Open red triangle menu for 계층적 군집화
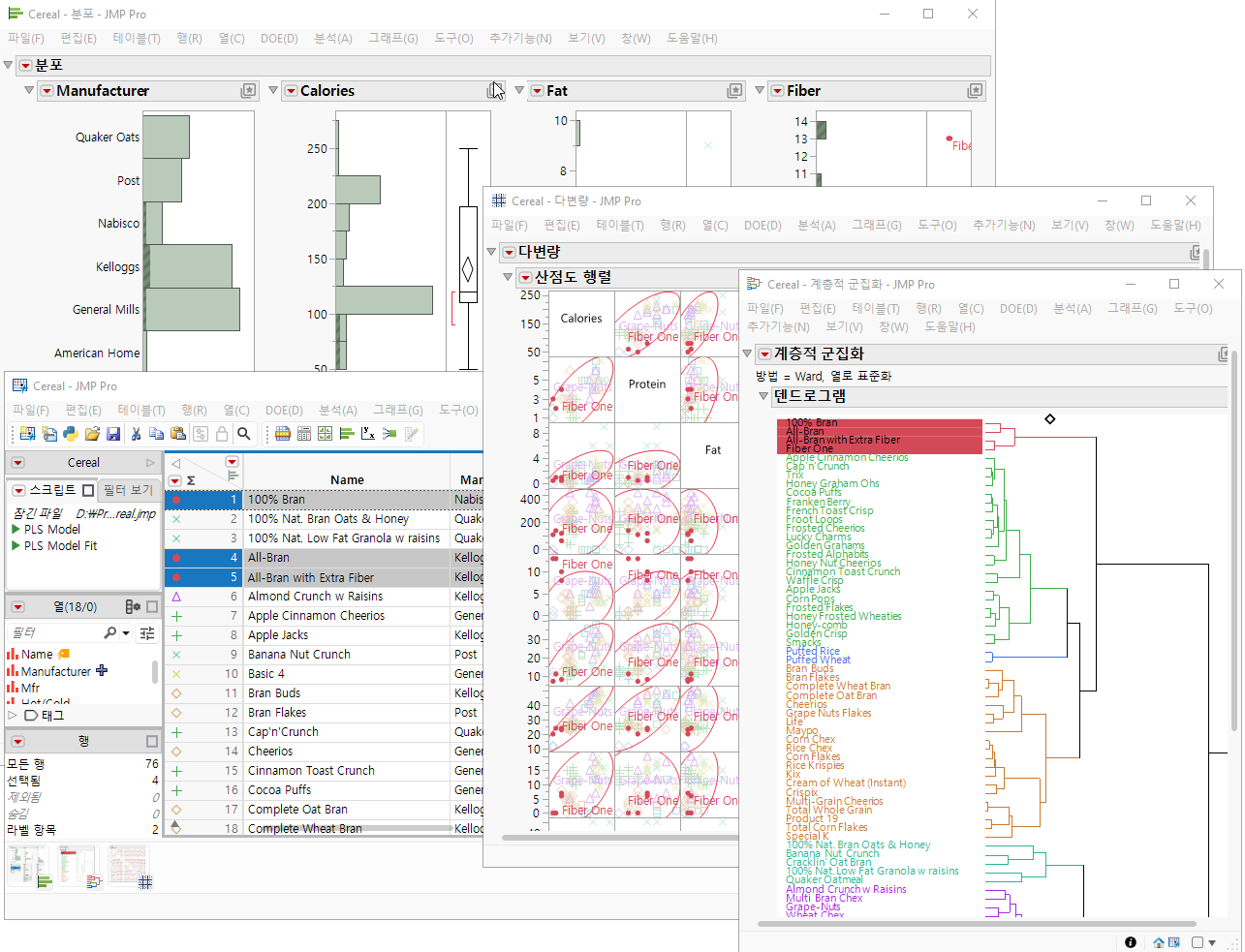This screenshot has height=952, width=1245. [764, 354]
